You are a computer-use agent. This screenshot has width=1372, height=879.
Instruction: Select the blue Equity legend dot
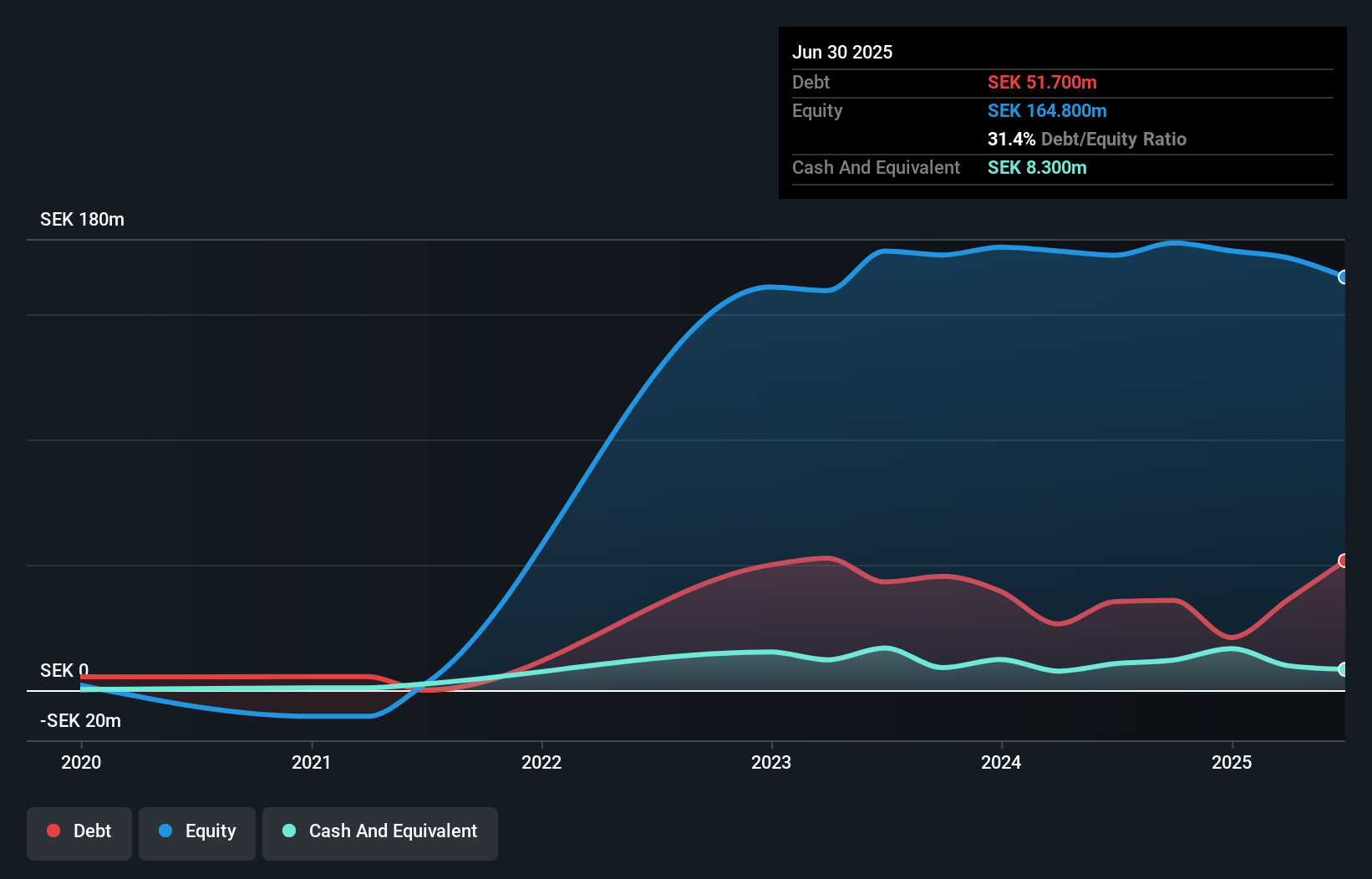(x=164, y=831)
